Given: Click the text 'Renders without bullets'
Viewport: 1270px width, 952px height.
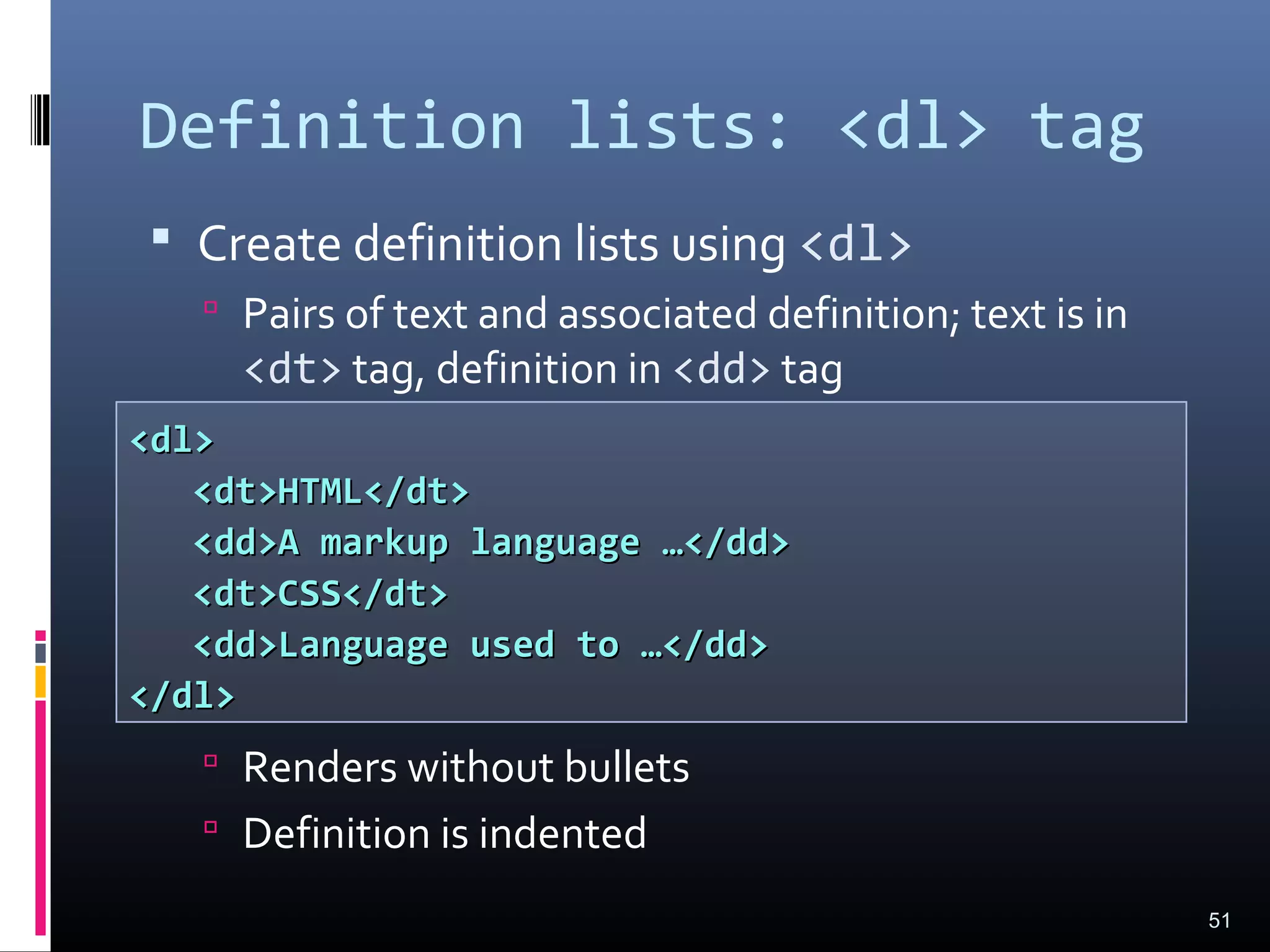Looking at the screenshot, I should 466,768.
